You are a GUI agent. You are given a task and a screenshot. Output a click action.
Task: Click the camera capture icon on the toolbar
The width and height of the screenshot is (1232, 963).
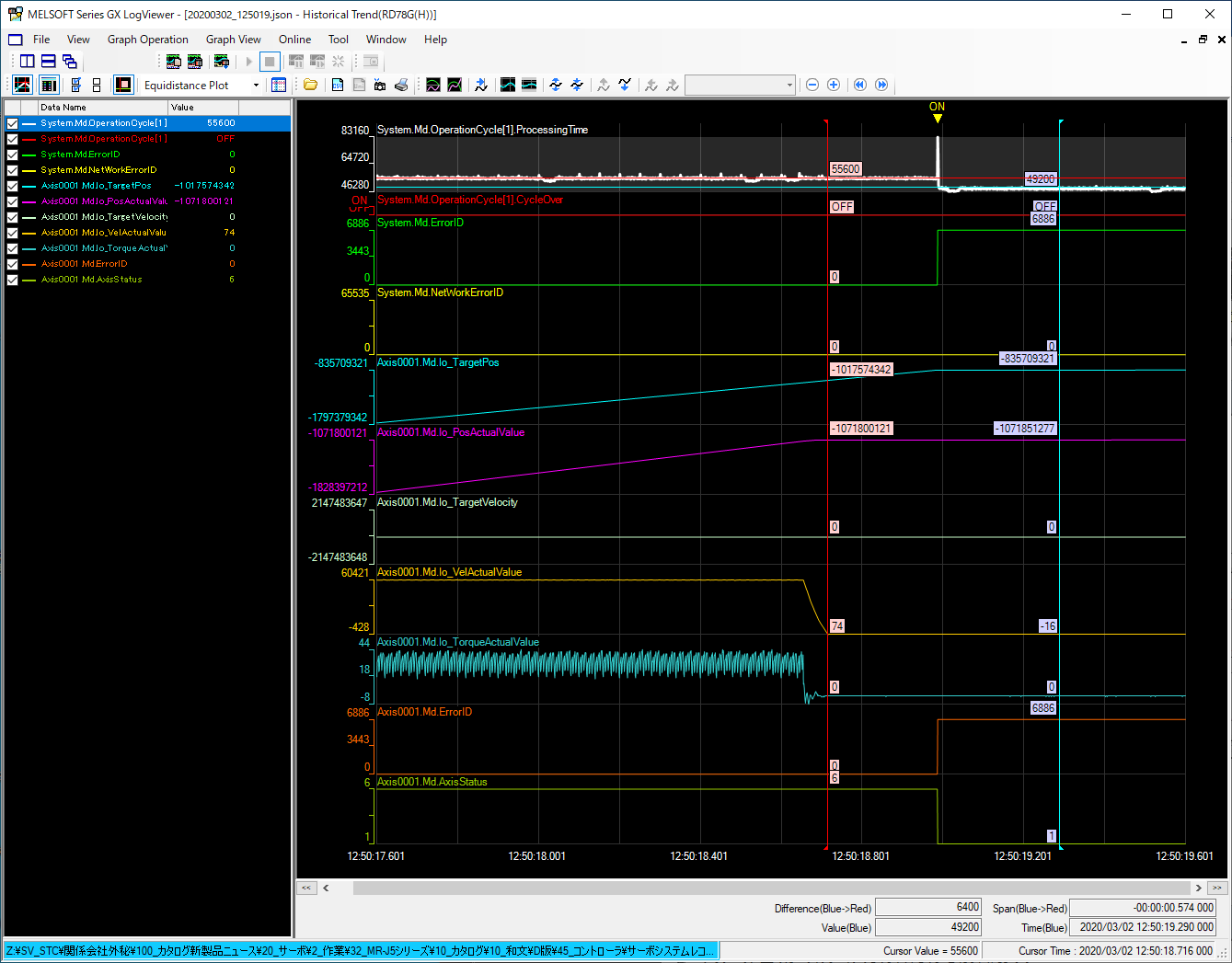pos(380,85)
